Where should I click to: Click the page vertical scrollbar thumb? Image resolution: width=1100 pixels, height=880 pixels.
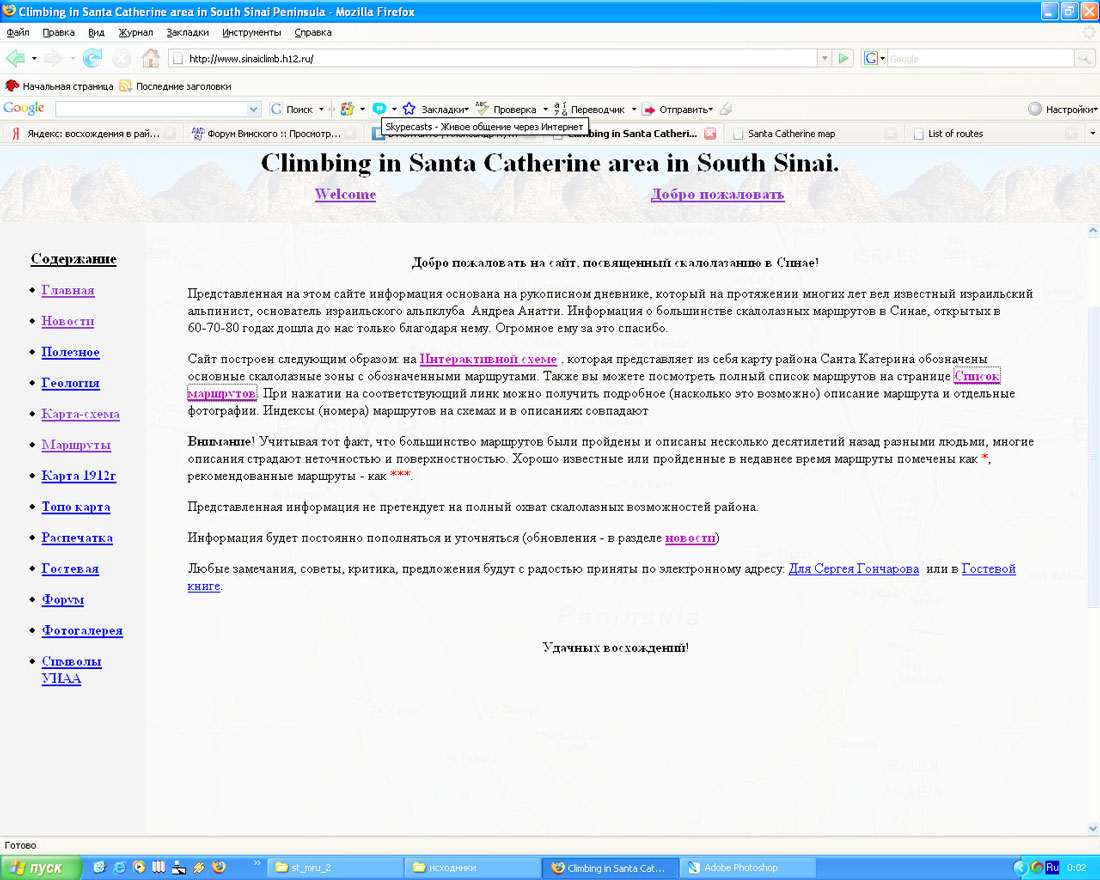tap(1092, 457)
